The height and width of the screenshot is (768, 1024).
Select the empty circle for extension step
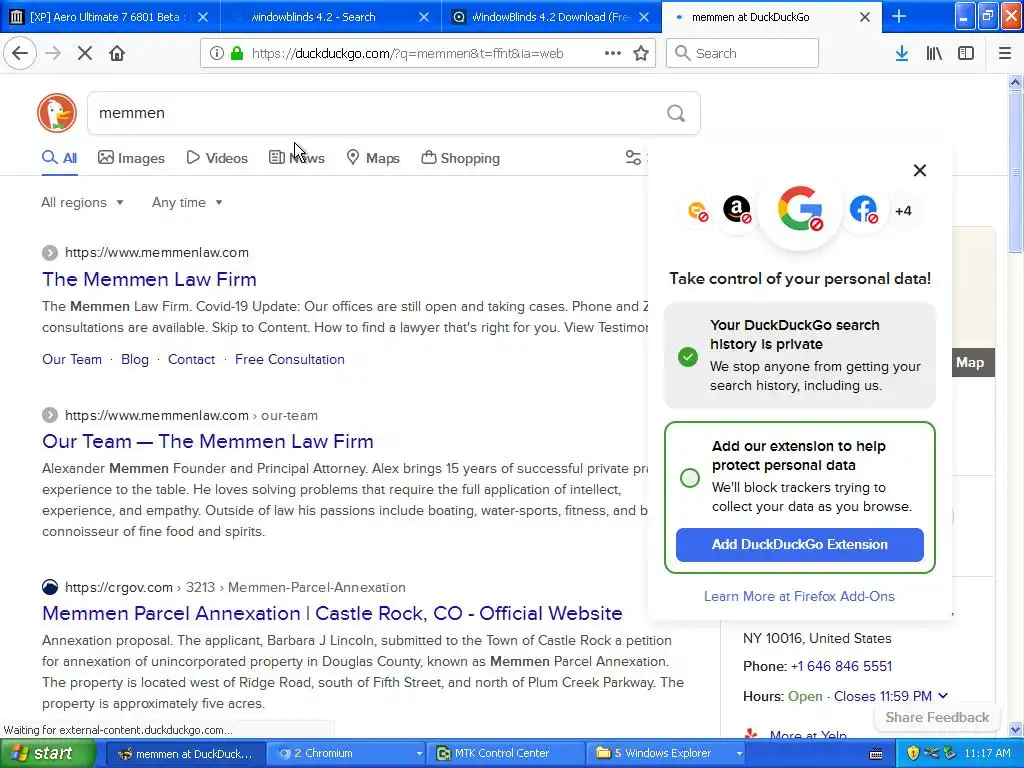690,478
